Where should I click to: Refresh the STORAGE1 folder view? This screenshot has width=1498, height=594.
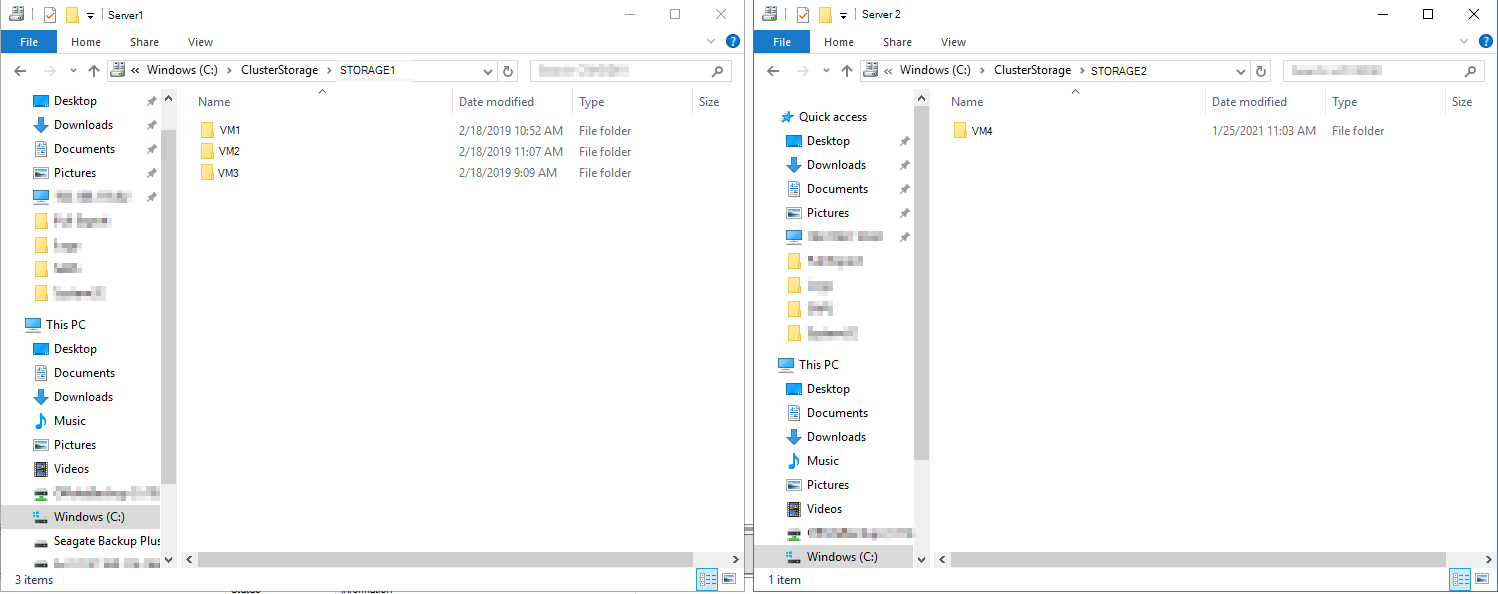pyautogui.click(x=508, y=70)
